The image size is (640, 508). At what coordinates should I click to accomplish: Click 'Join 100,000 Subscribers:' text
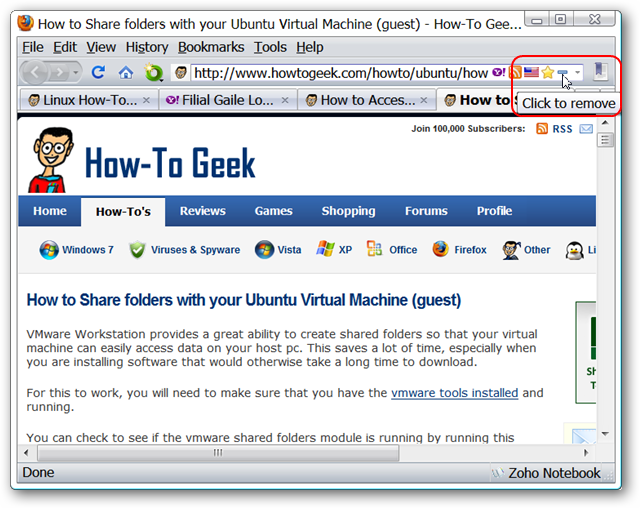[x=468, y=129]
